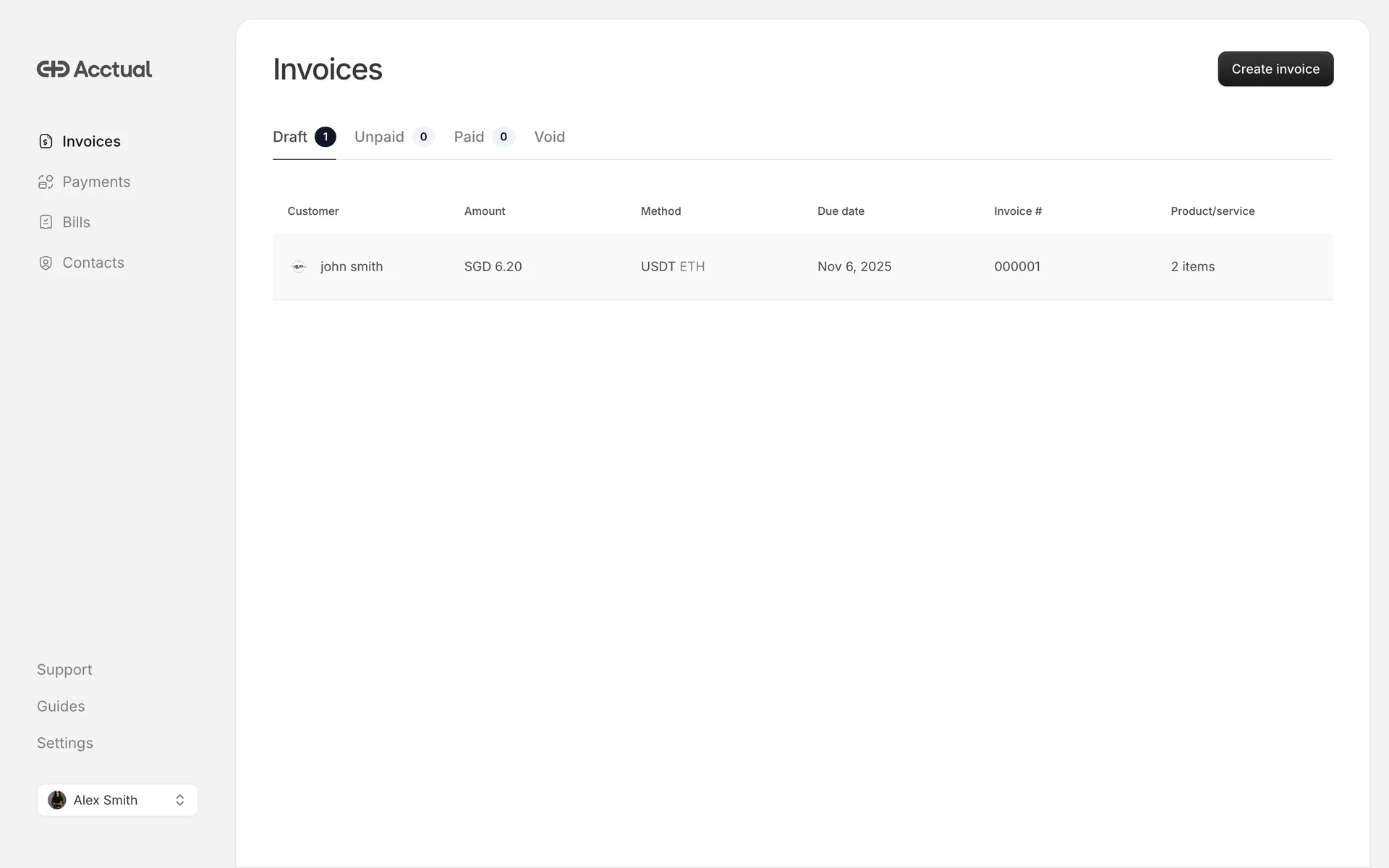Click john smith's avatar icon

click(299, 266)
